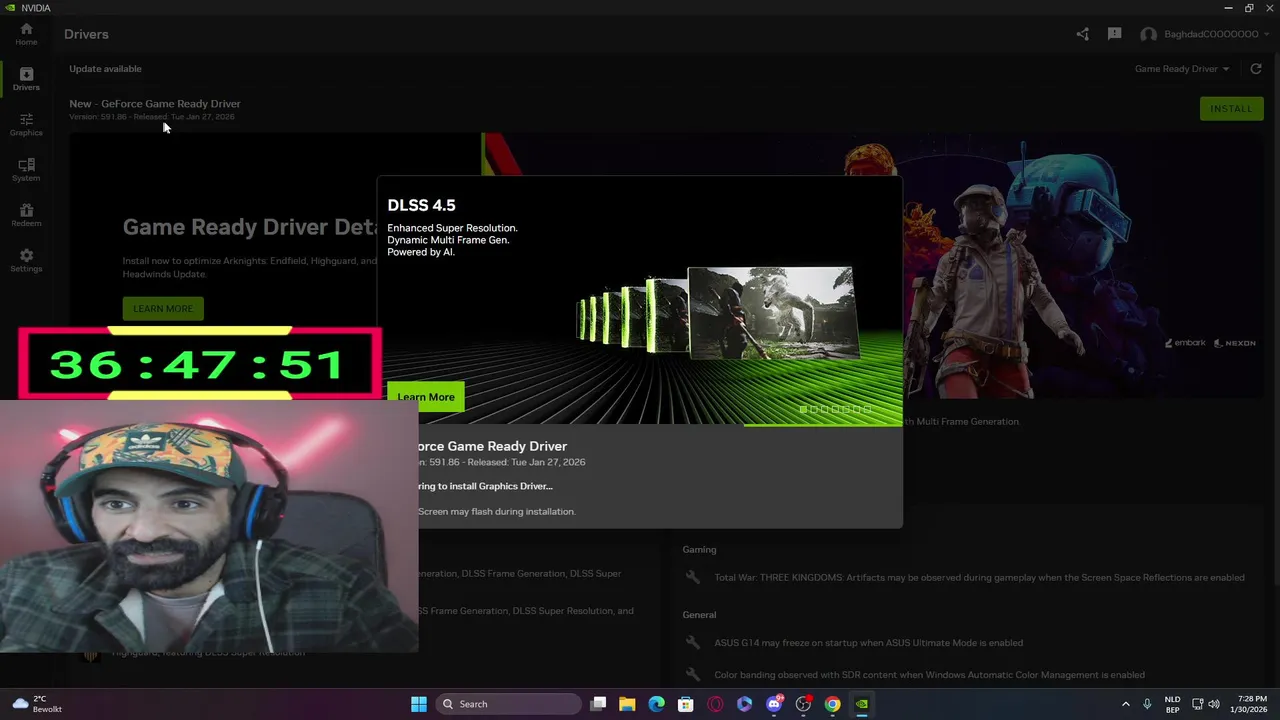
Task: Open the Settings sidebar section
Action: 26,260
